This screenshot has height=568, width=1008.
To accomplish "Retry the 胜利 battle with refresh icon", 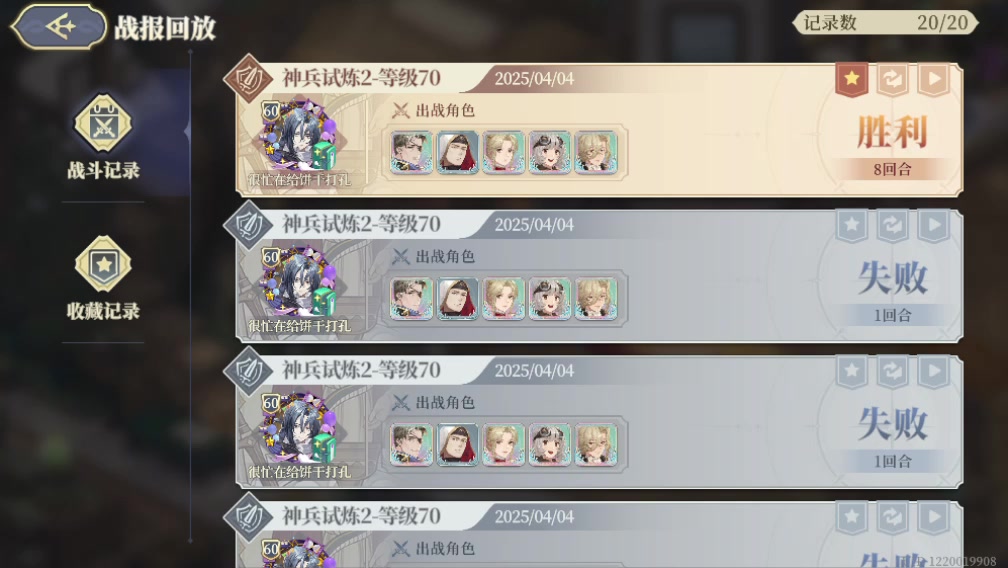I will 893,80.
